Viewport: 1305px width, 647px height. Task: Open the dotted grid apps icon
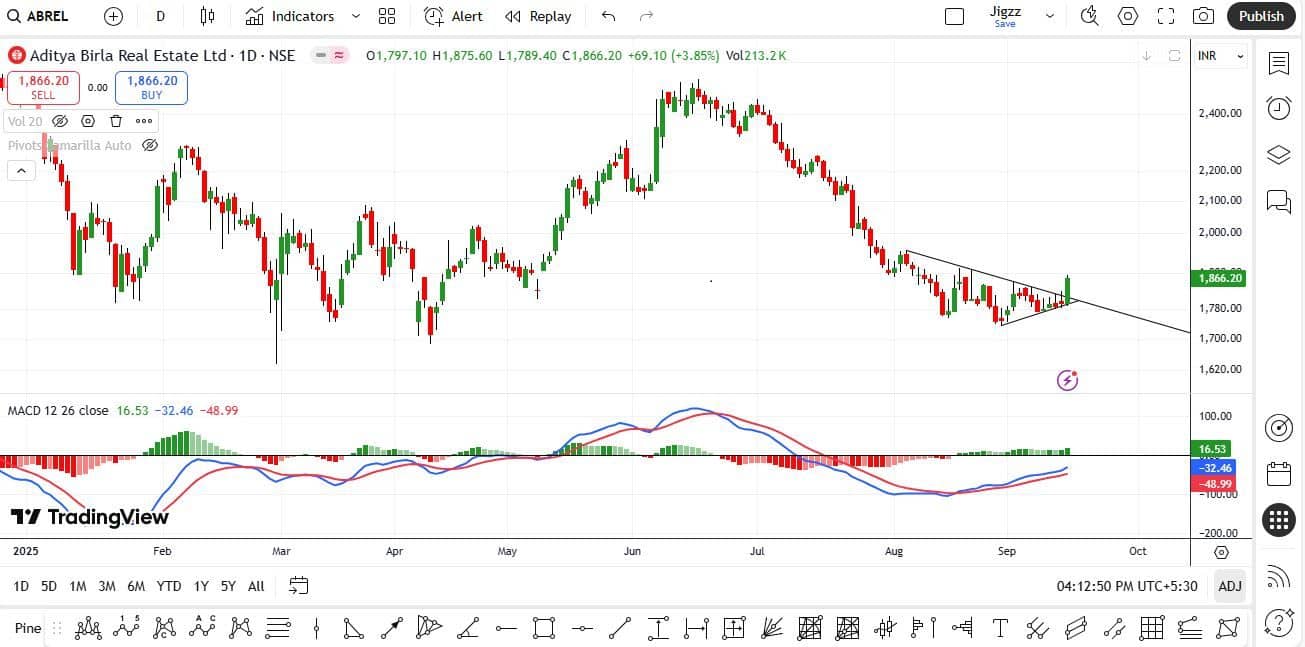point(1278,520)
